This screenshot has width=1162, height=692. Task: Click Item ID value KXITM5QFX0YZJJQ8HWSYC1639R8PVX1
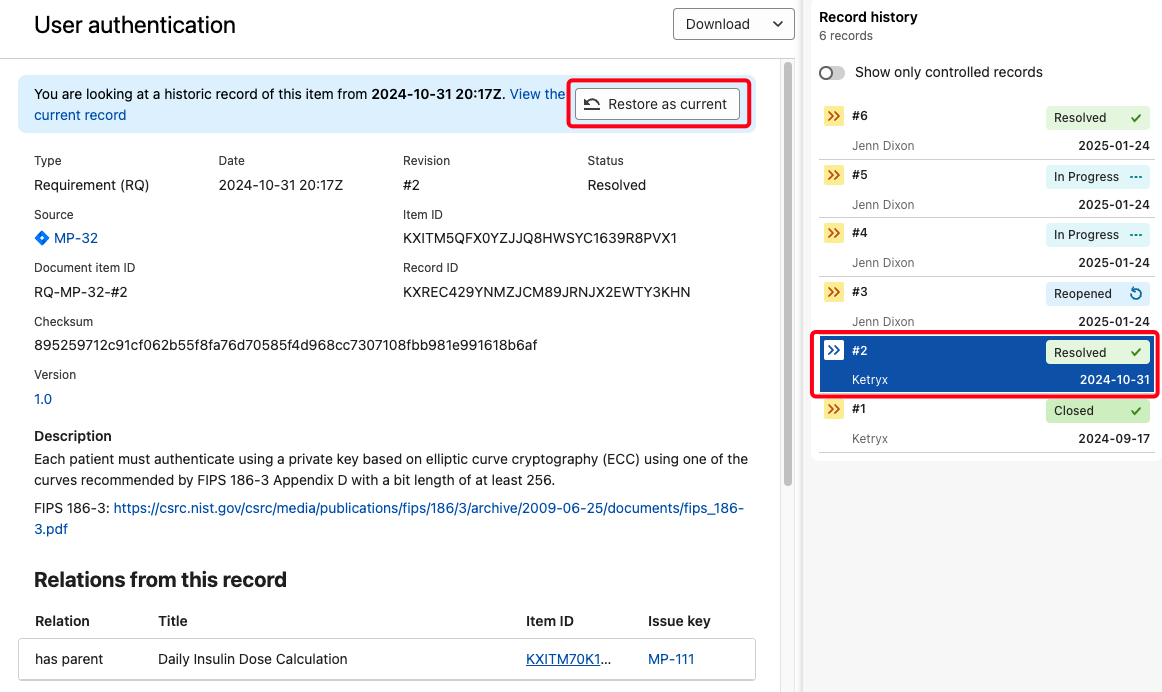(540, 238)
